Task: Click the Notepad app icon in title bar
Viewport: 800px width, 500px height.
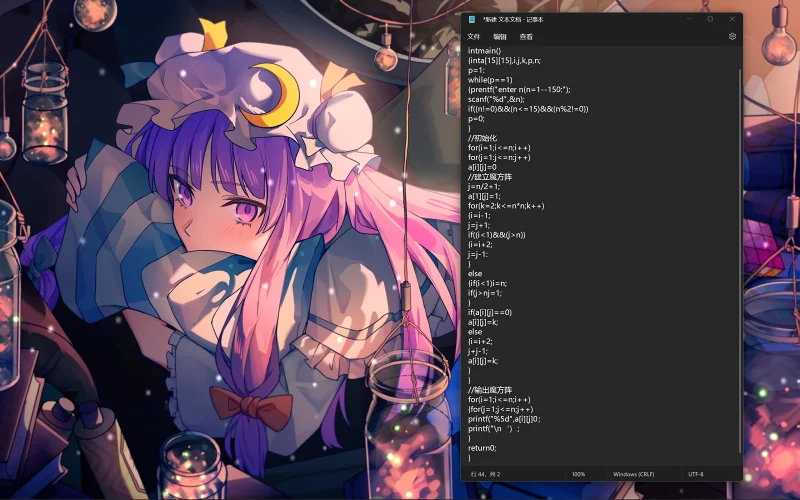Action: [x=472, y=19]
